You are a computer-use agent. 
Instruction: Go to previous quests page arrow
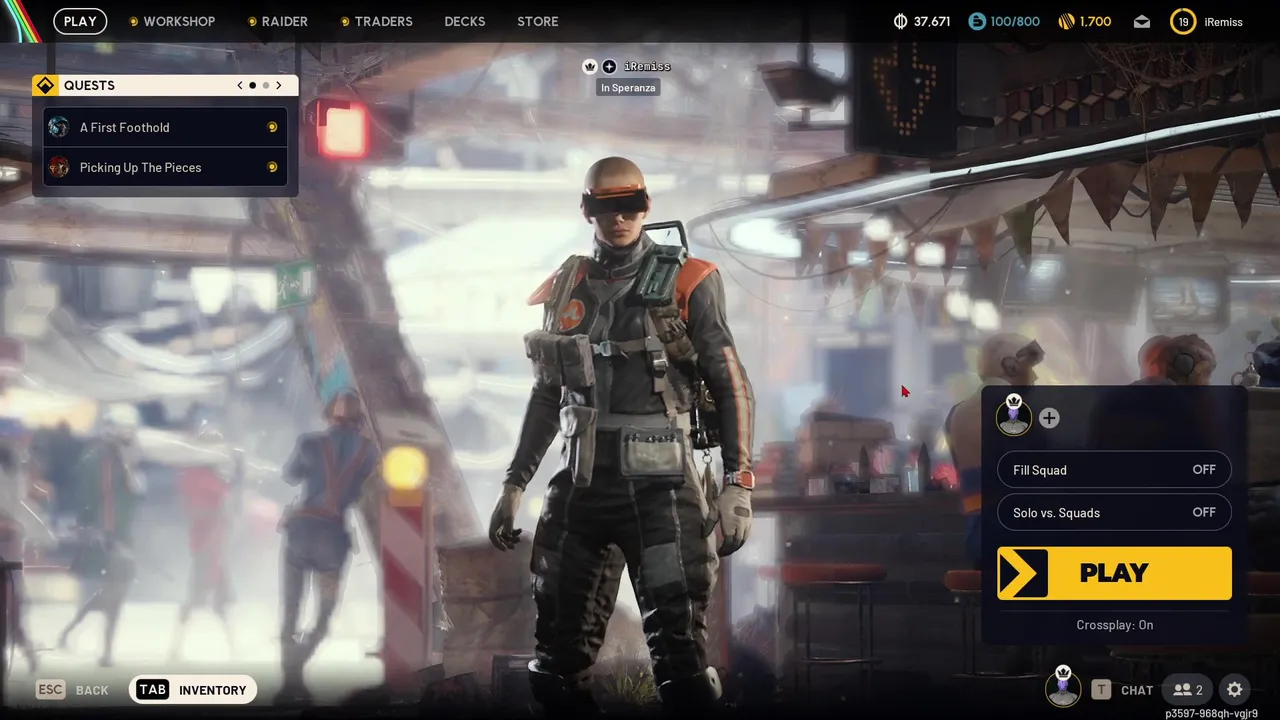pyautogui.click(x=240, y=85)
